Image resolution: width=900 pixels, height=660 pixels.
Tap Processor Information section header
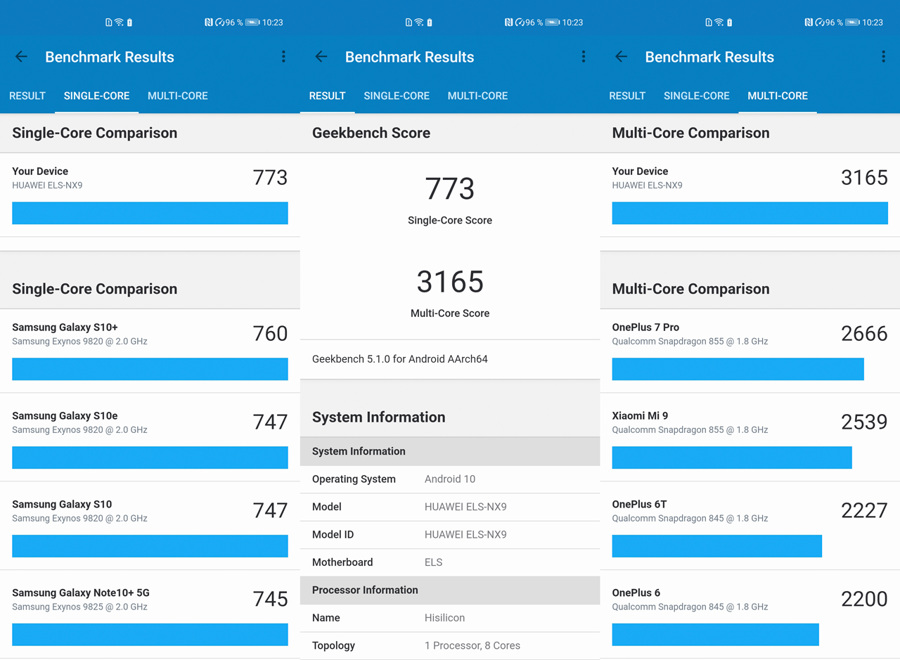(450, 590)
